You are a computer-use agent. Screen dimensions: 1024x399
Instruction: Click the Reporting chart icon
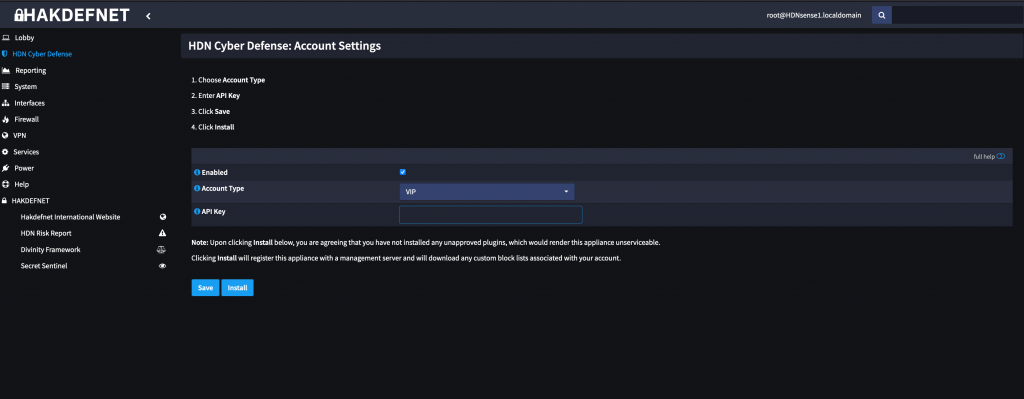tap(6, 71)
